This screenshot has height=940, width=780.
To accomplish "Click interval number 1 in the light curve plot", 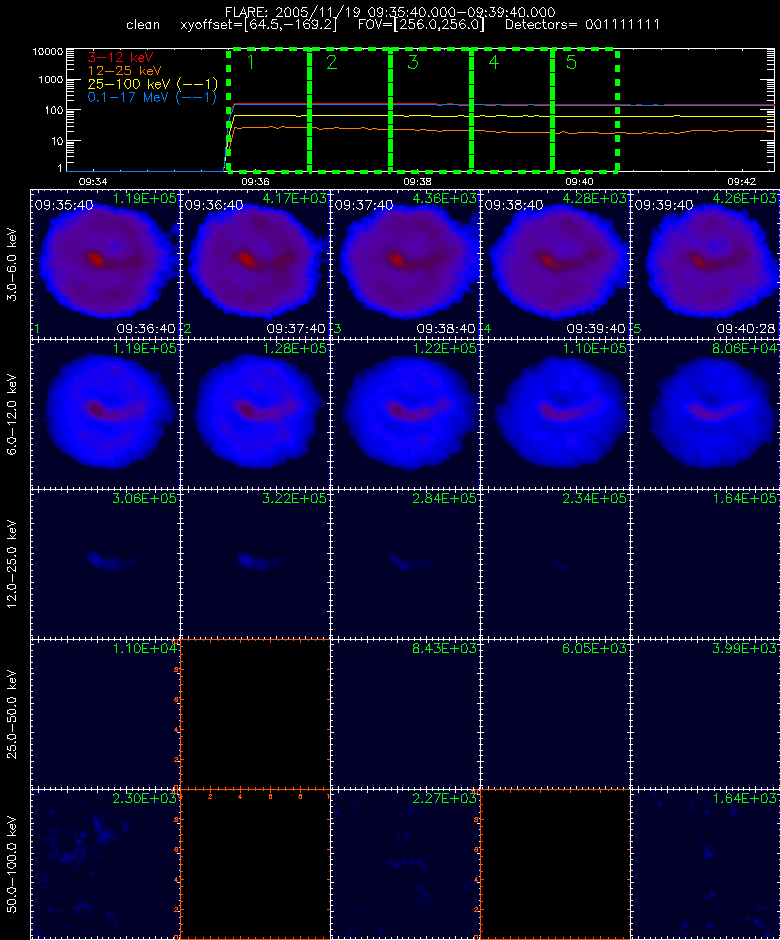I will click(251, 62).
